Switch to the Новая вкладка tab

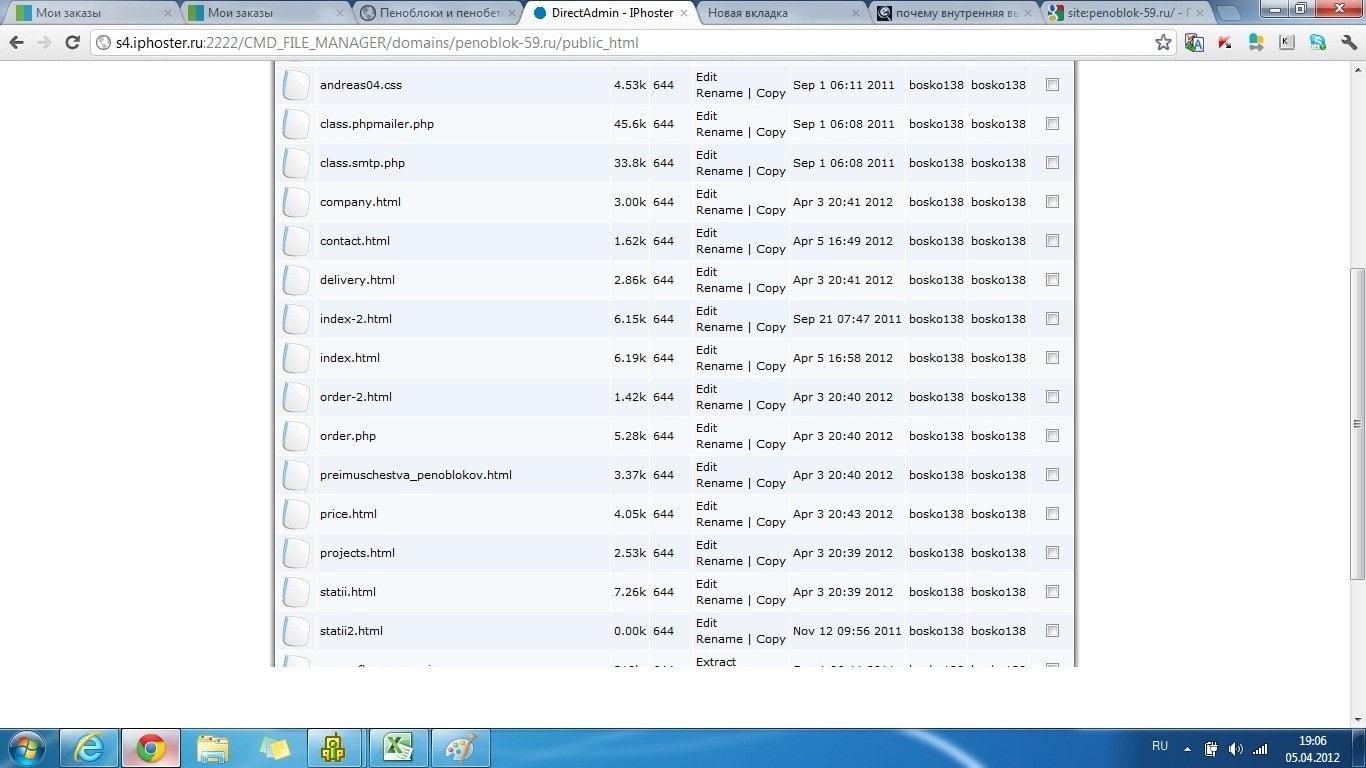click(x=780, y=13)
